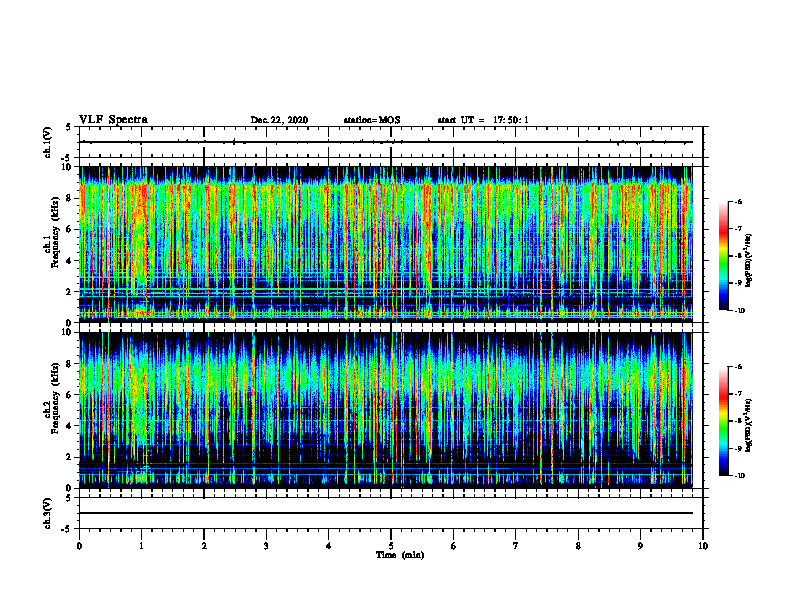Click time axis tick label "5"
The image size is (792, 612).
391,546
